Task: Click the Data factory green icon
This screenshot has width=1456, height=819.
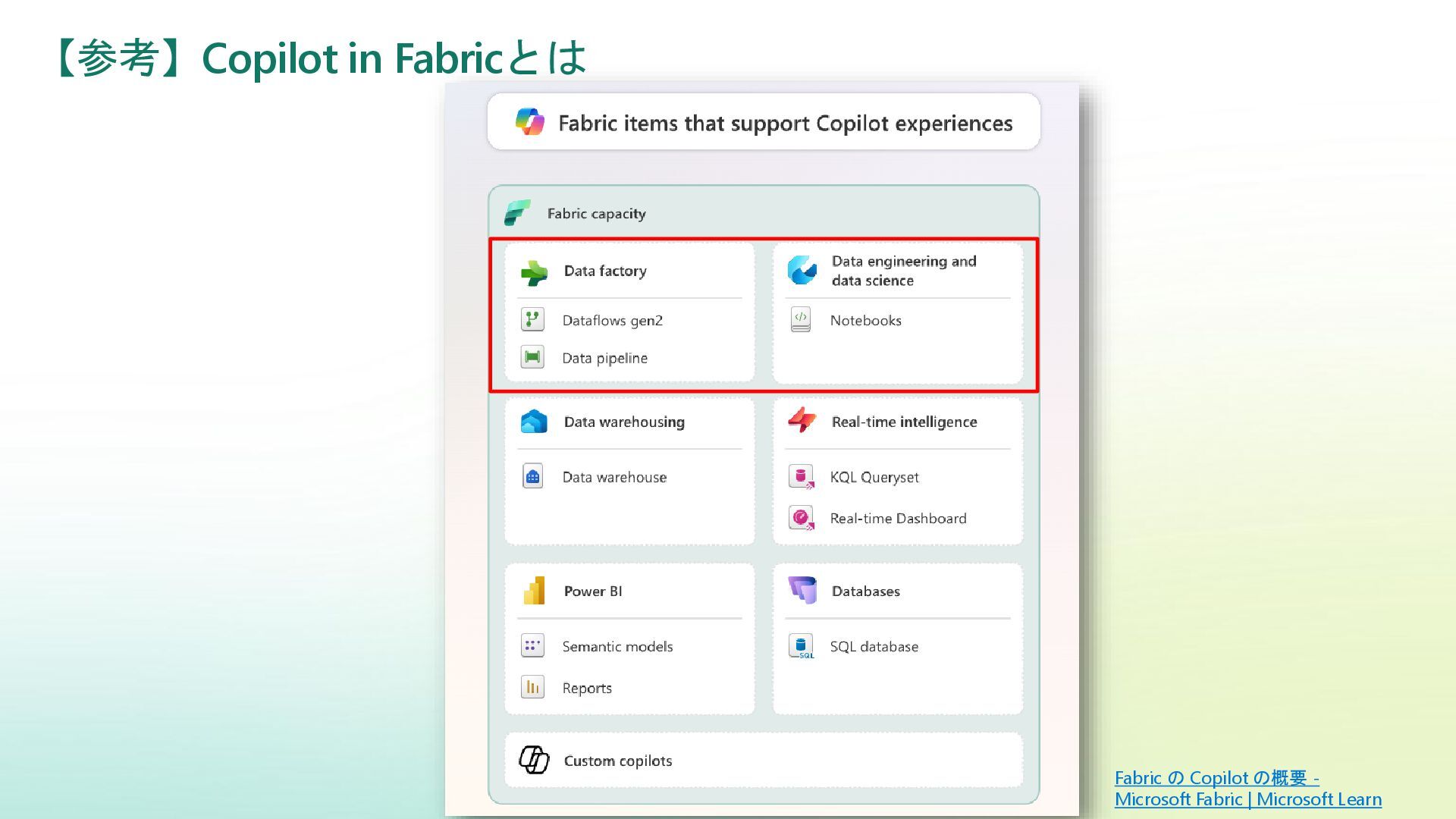Action: coord(534,272)
